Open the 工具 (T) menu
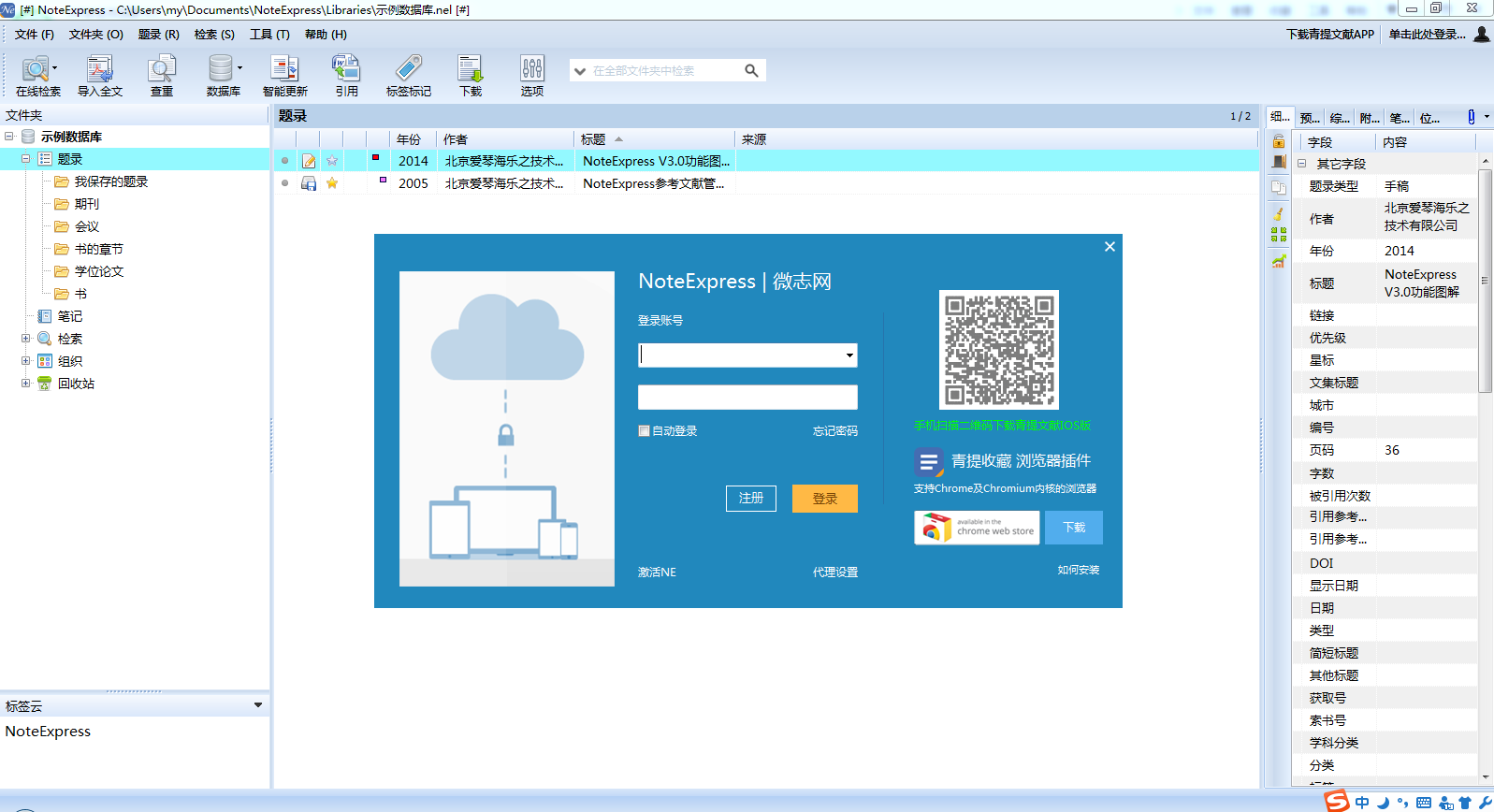Screen dimensions: 1494x812 coord(269,35)
